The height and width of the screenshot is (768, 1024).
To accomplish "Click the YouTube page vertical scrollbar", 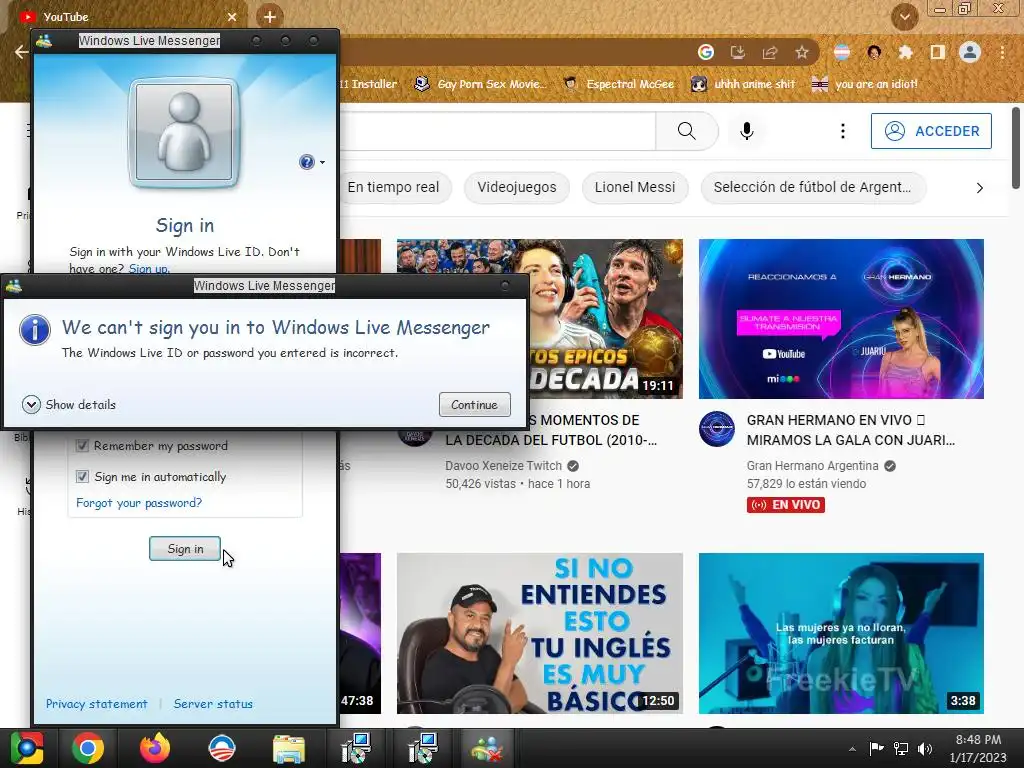I will click(x=1016, y=147).
